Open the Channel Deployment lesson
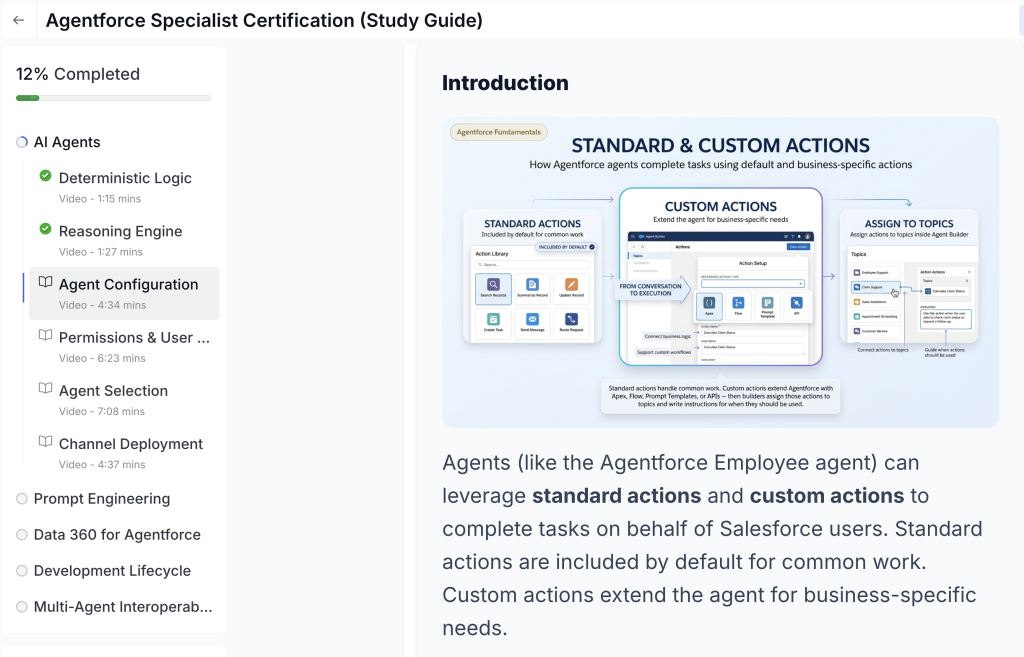 pos(124,453)
